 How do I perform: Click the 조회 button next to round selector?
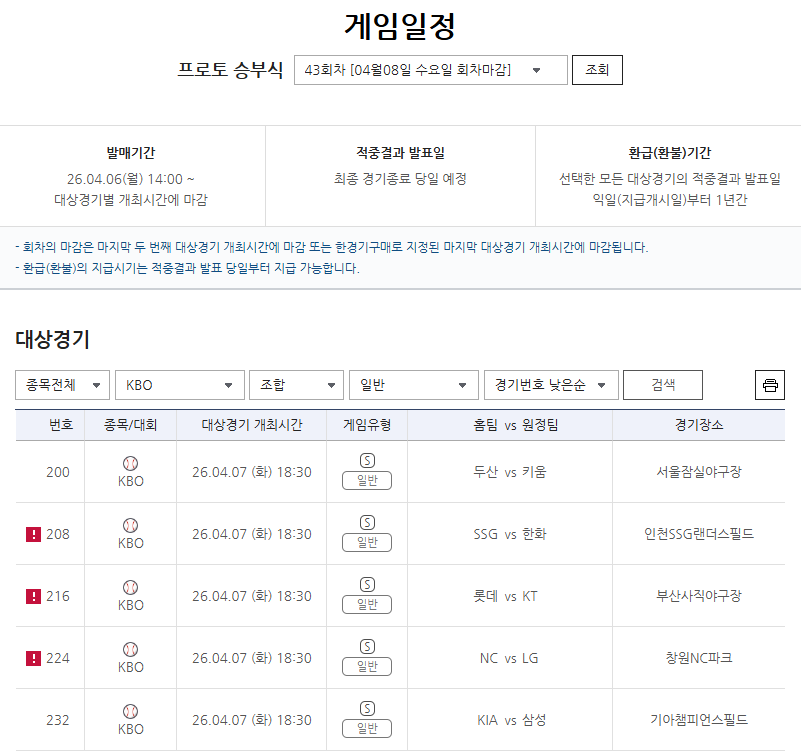pos(597,70)
